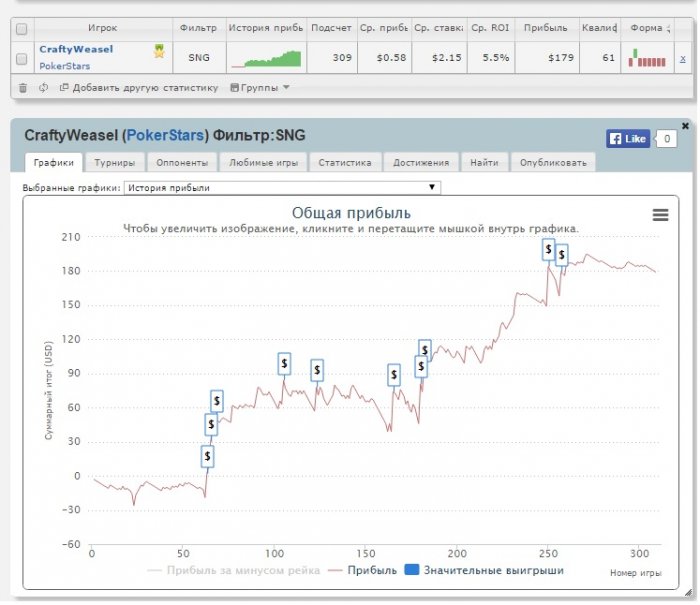Open the chart hamburger menu
The image size is (700, 605).
coord(660,214)
